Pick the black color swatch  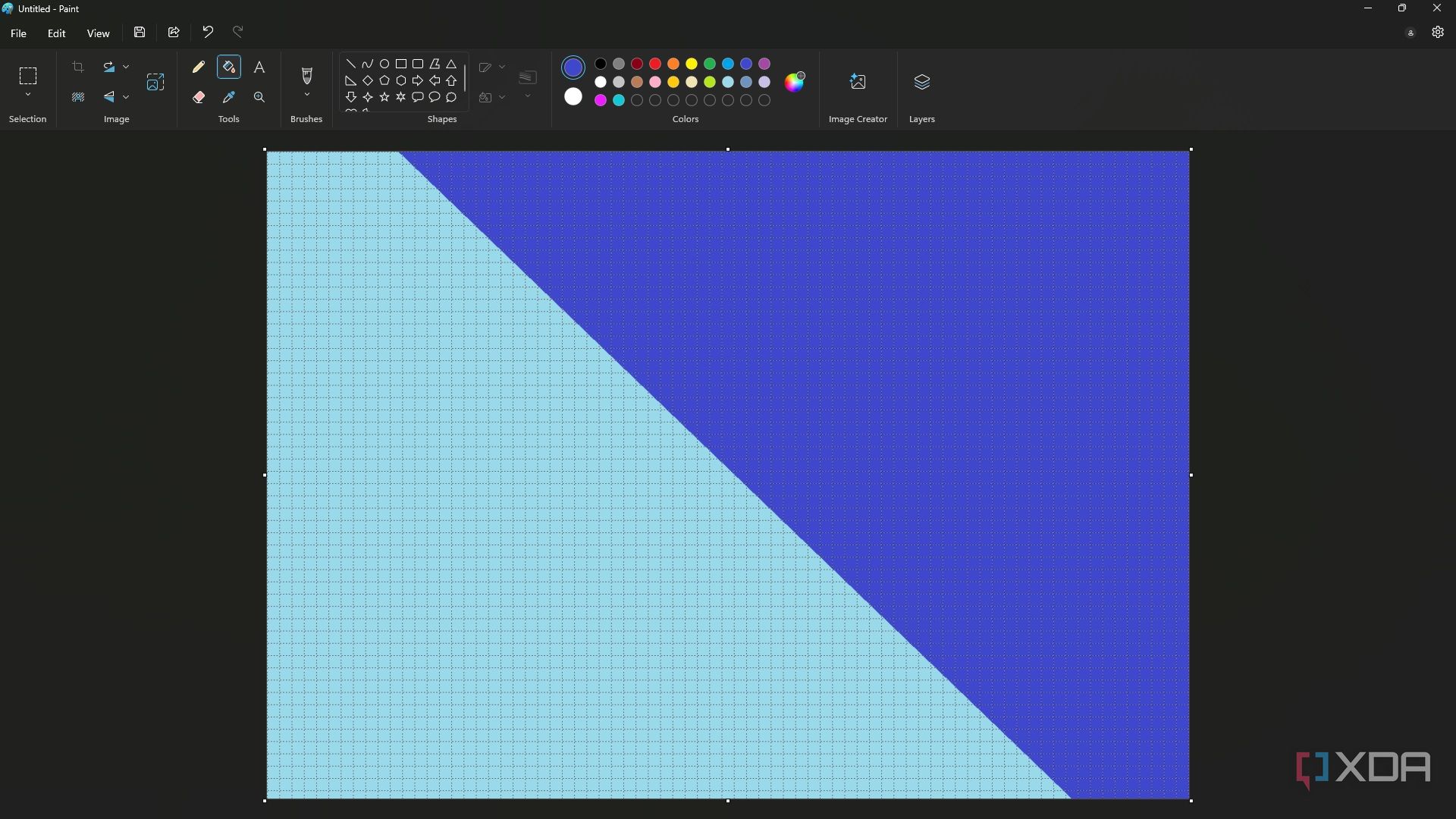(601, 64)
